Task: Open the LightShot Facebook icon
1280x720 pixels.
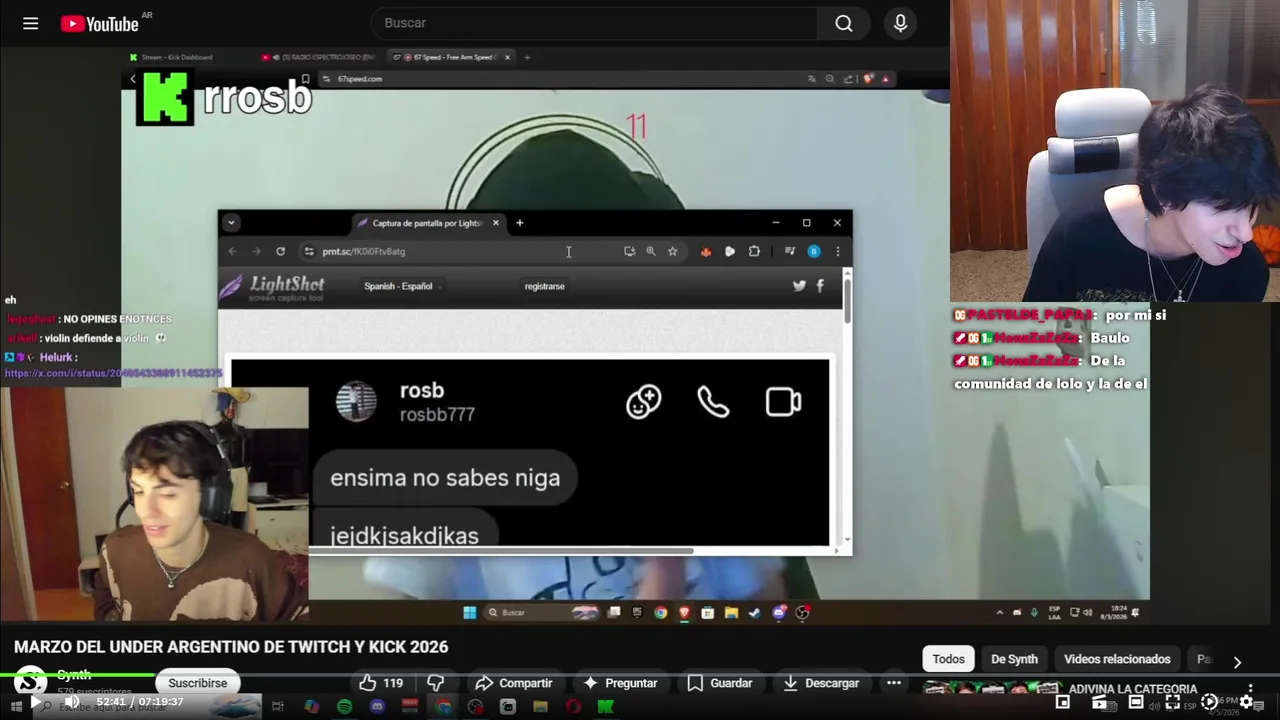Action: point(820,286)
